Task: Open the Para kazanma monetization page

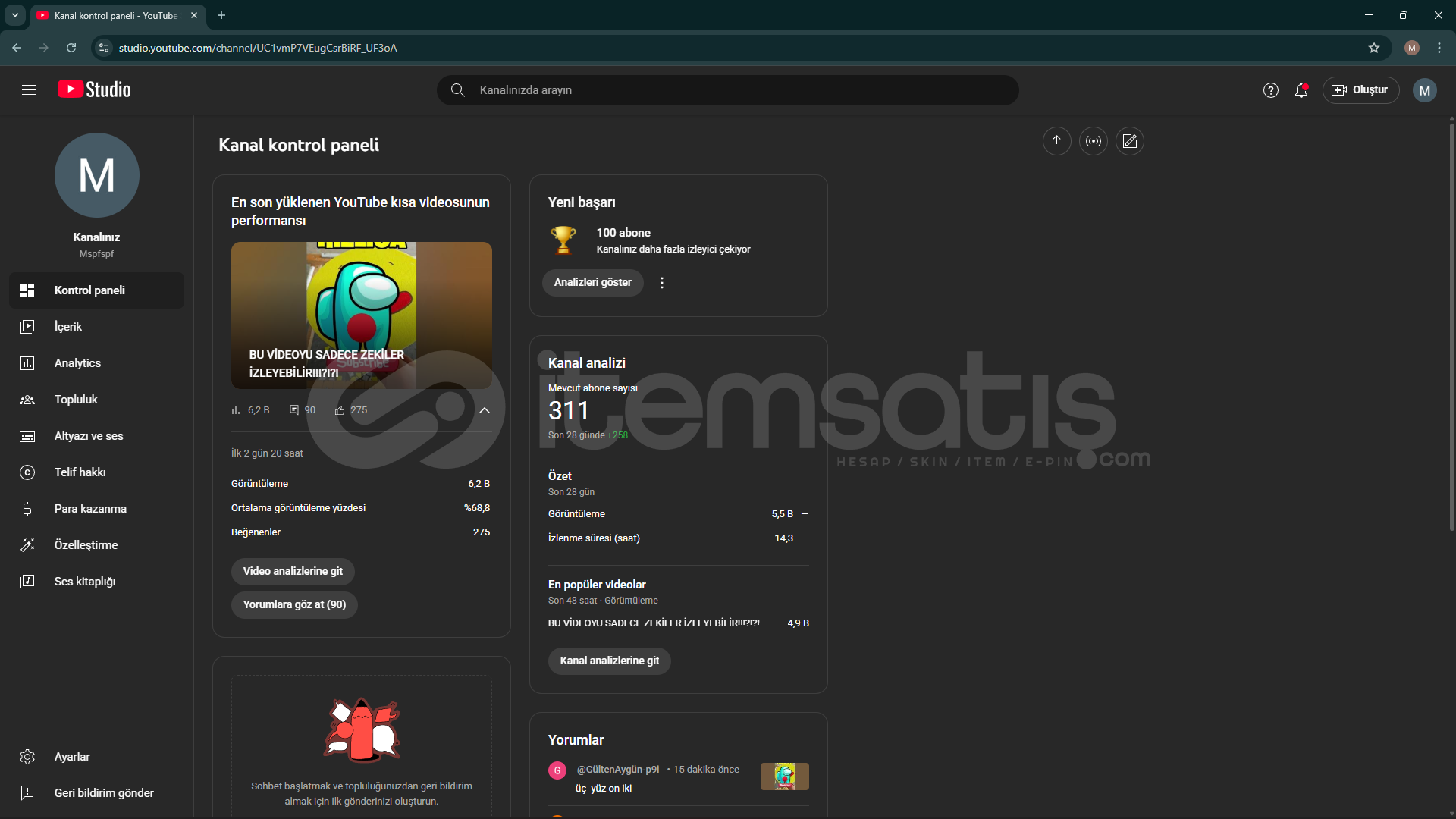Action: (x=89, y=509)
